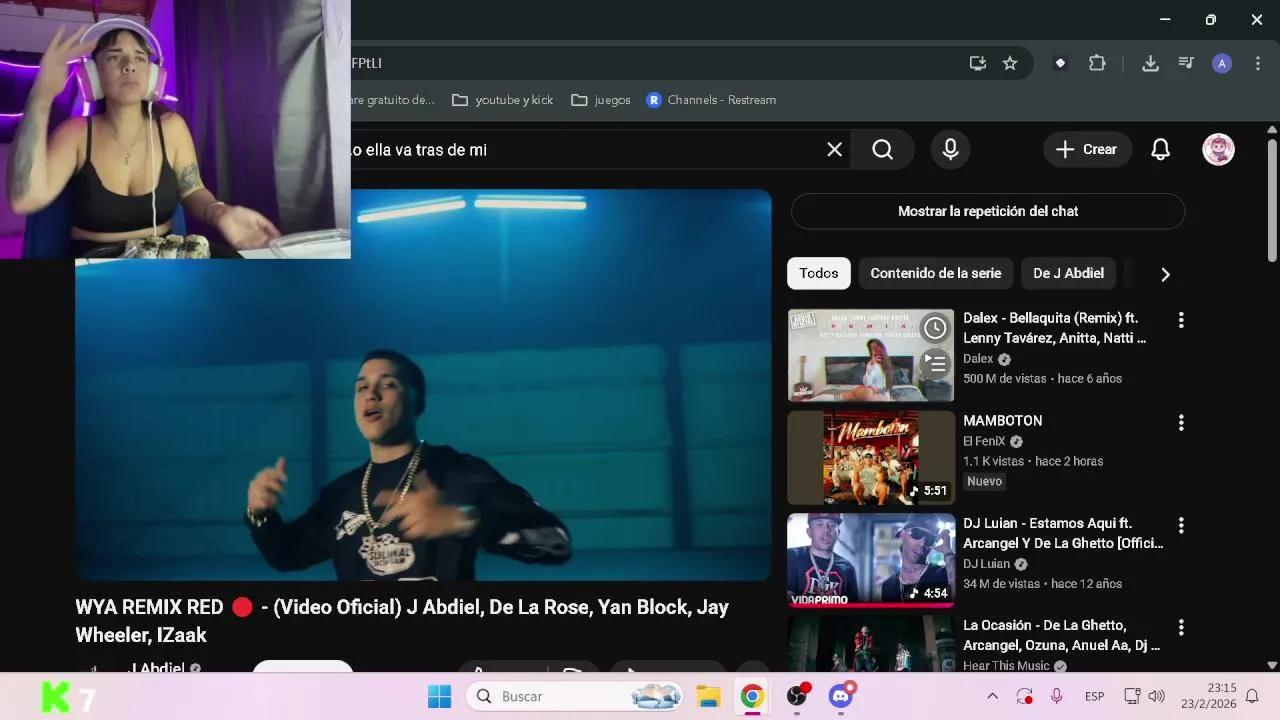1280x720 pixels.
Task: Add Bellaquita to Watch Later via clock icon
Action: pos(935,328)
